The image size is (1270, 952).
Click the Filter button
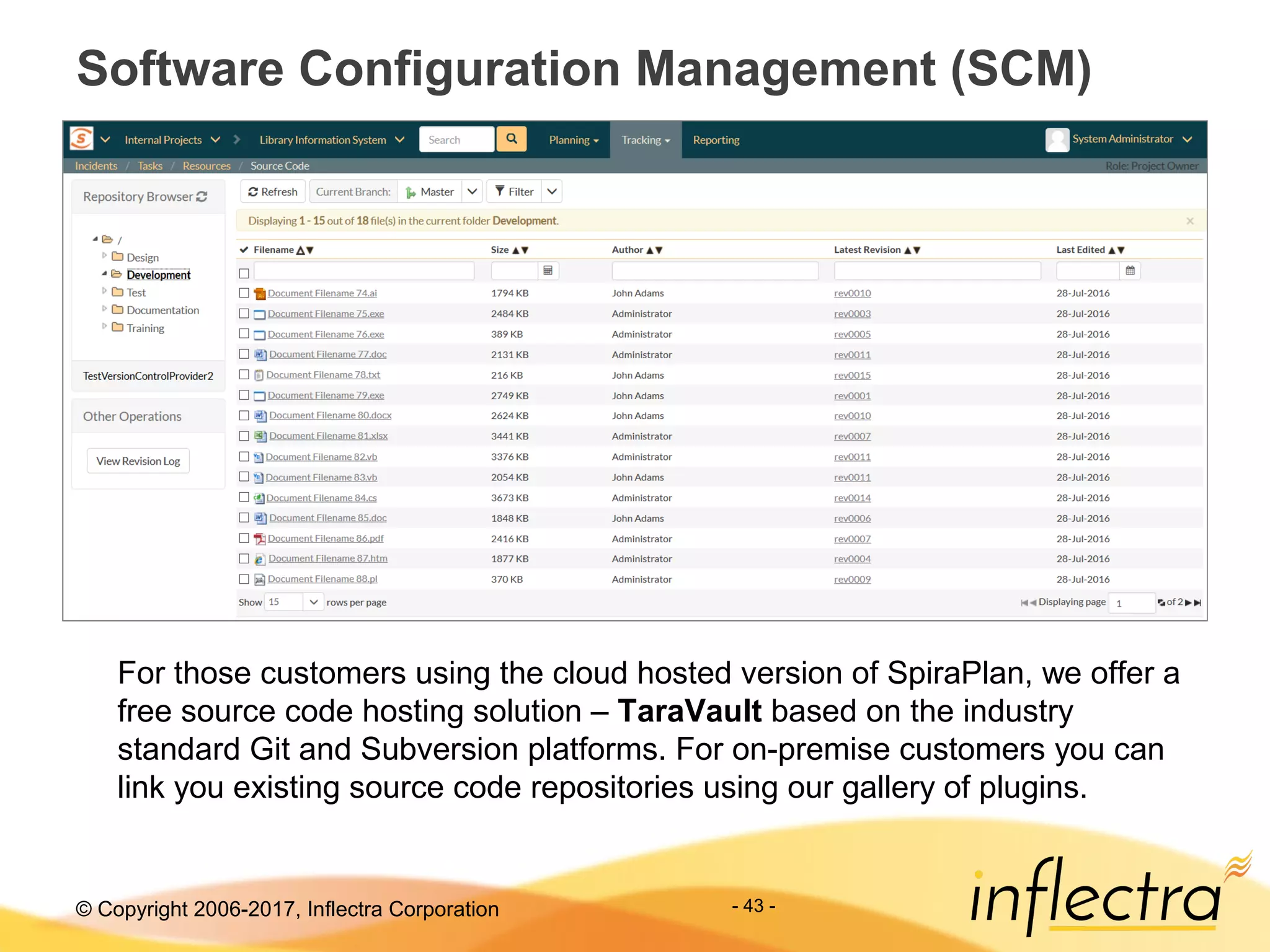click(x=514, y=192)
